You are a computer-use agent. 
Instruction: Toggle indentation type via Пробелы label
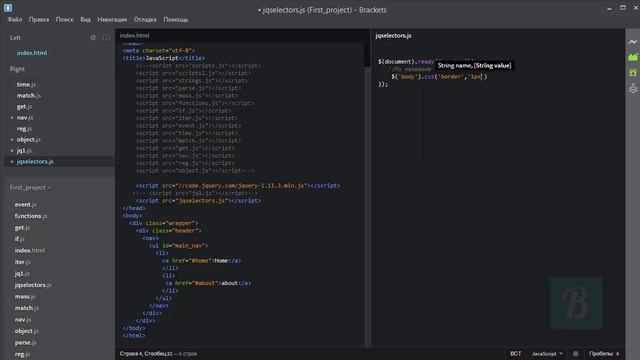(601, 354)
